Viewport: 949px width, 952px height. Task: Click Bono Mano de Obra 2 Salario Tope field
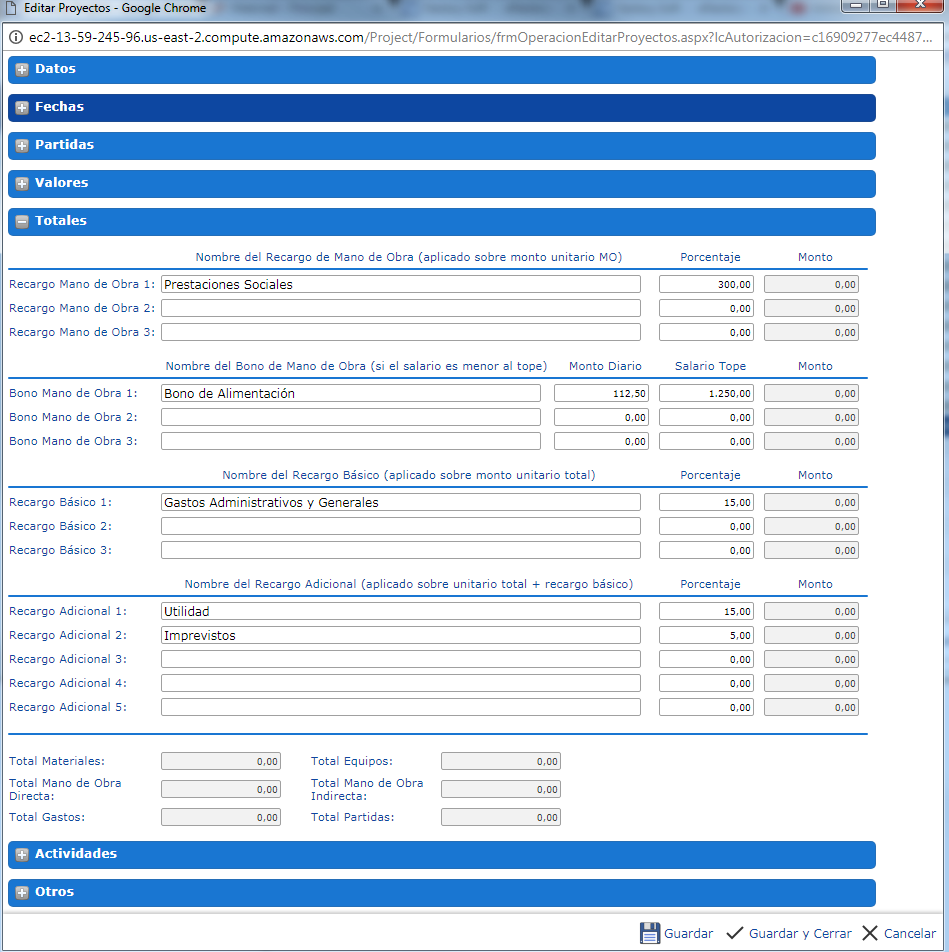tap(706, 417)
